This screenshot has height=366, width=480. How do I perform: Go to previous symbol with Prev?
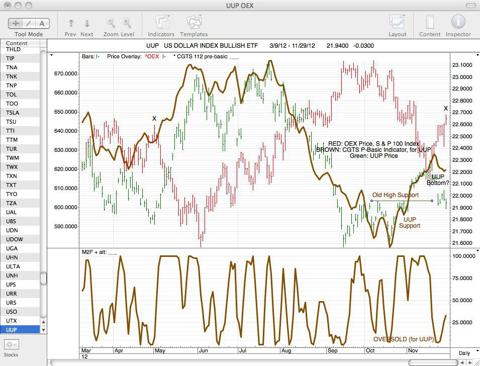(71, 23)
